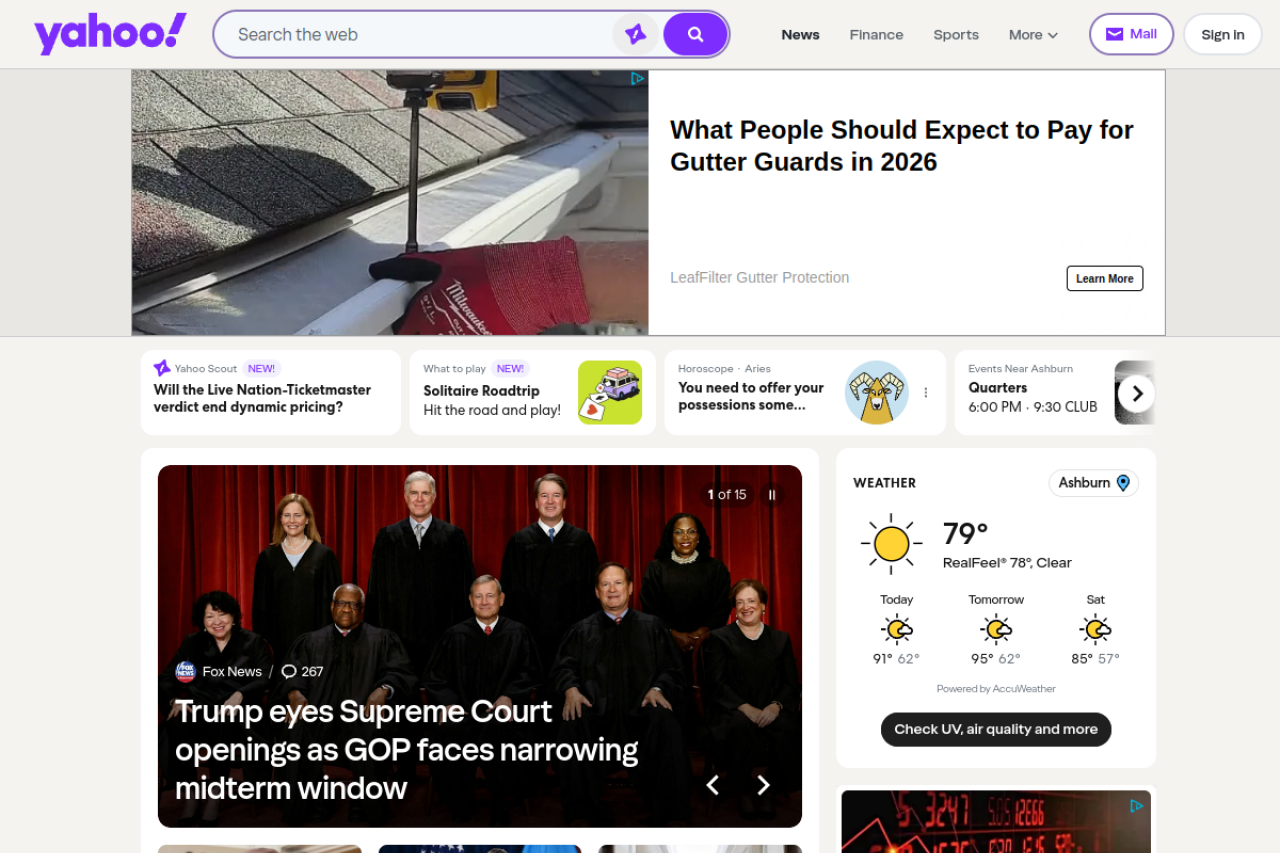Viewport: 1280px width, 853px height.
Task: Pause the headline slideshow
Action: pos(772,495)
